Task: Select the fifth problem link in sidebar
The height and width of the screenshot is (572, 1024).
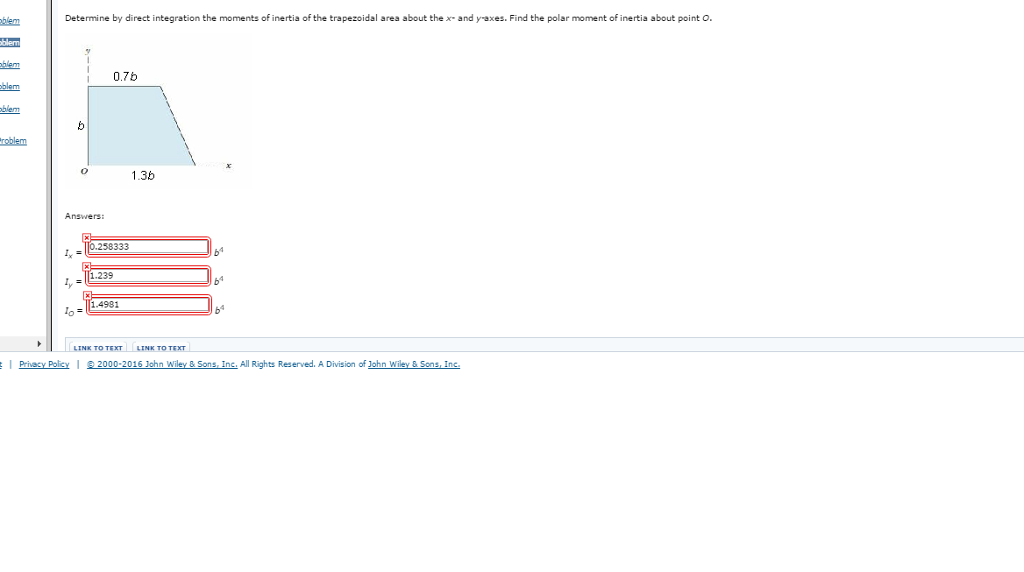Action: click(10, 109)
